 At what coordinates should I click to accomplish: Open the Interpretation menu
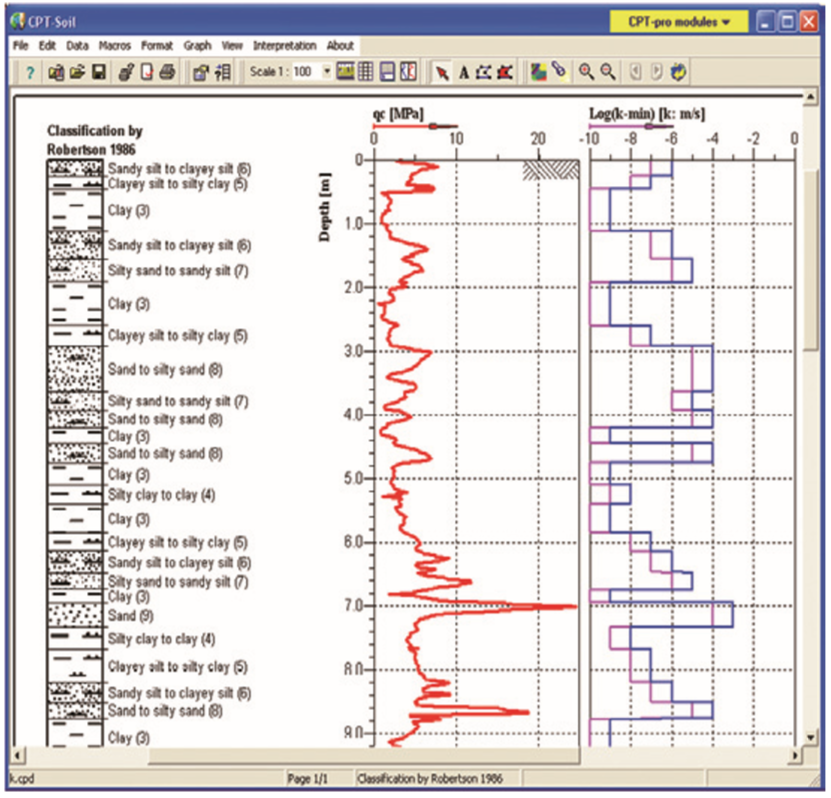pos(284,46)
